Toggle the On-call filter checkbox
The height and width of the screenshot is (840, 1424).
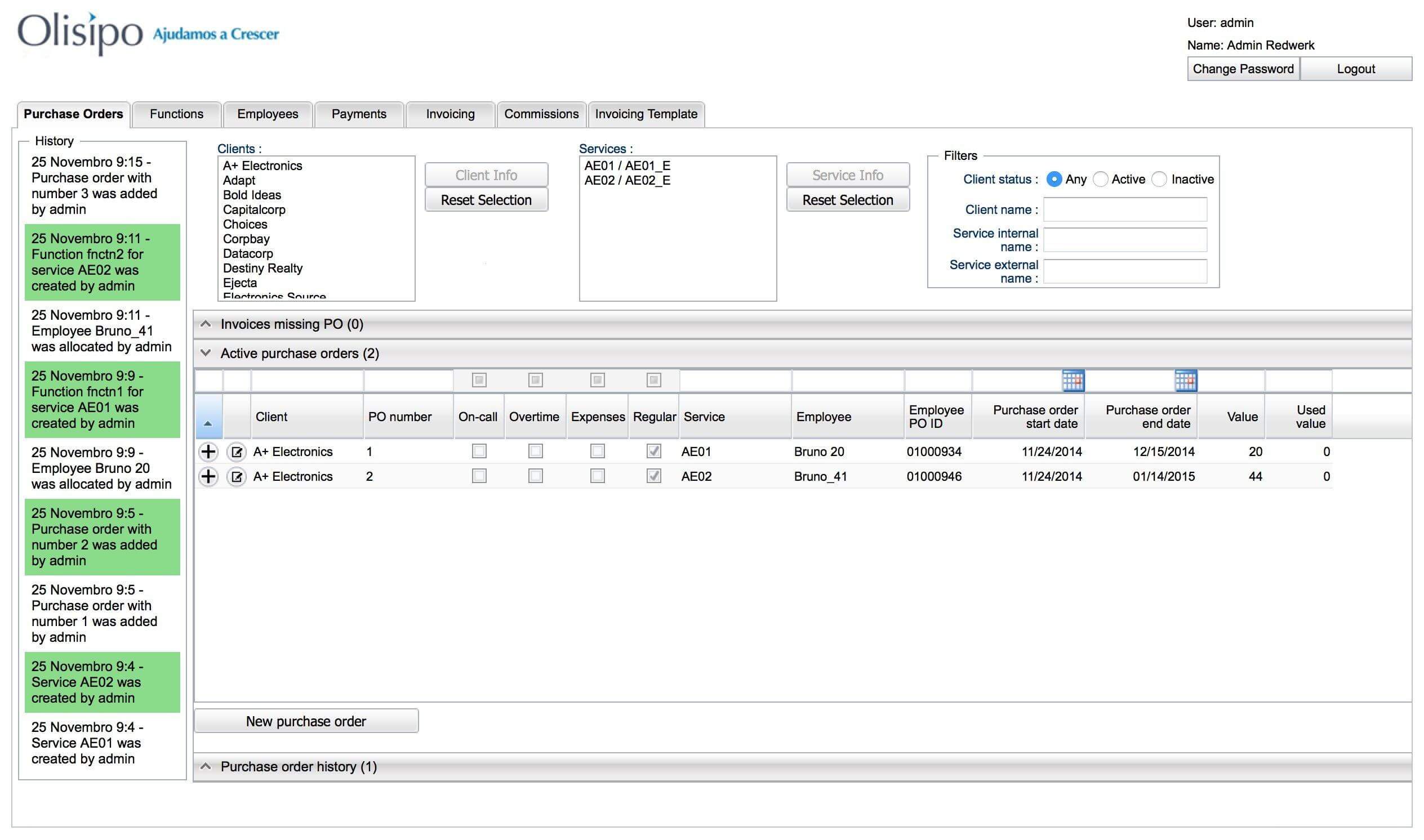(x=479, y=381)
